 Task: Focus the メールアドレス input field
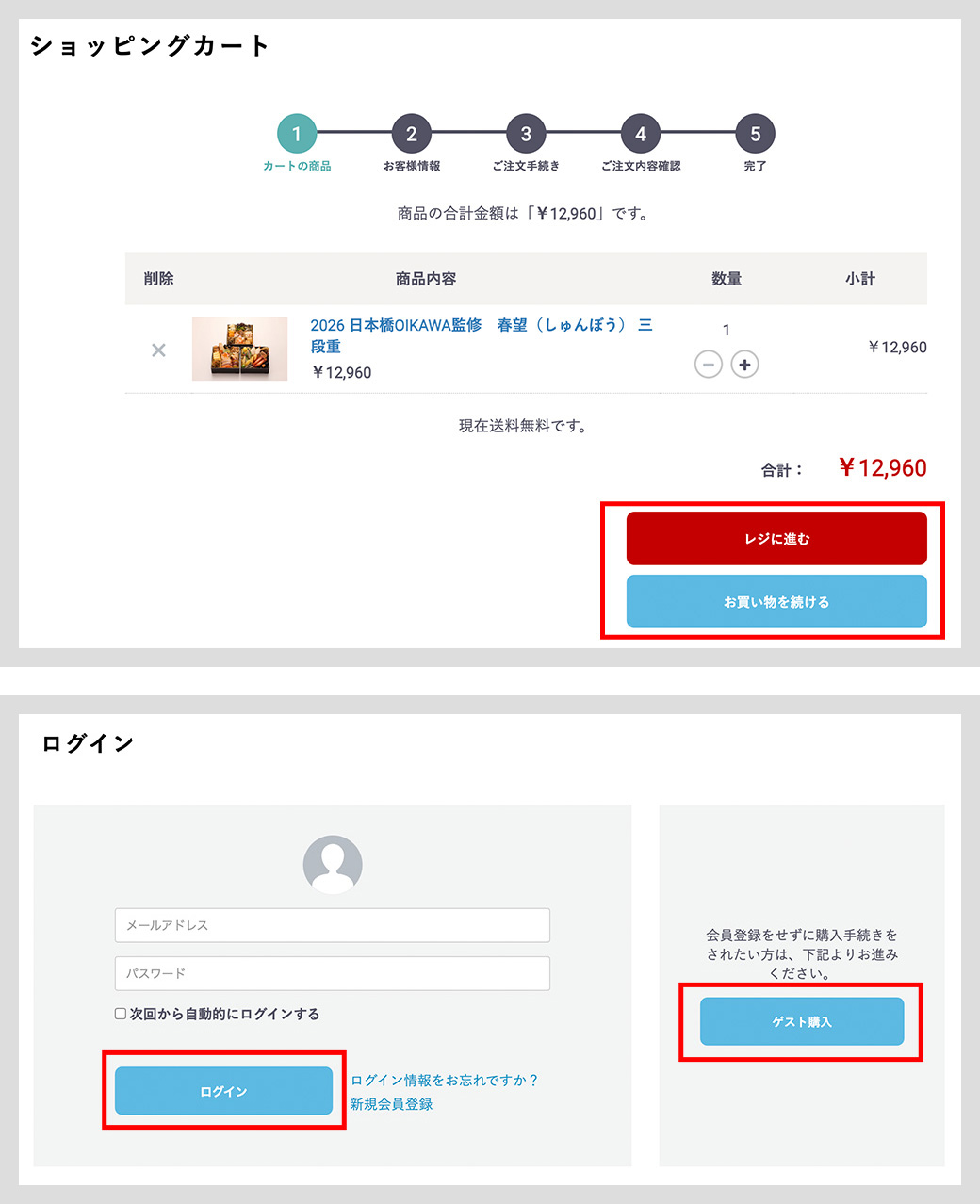(x=332, y=925)
